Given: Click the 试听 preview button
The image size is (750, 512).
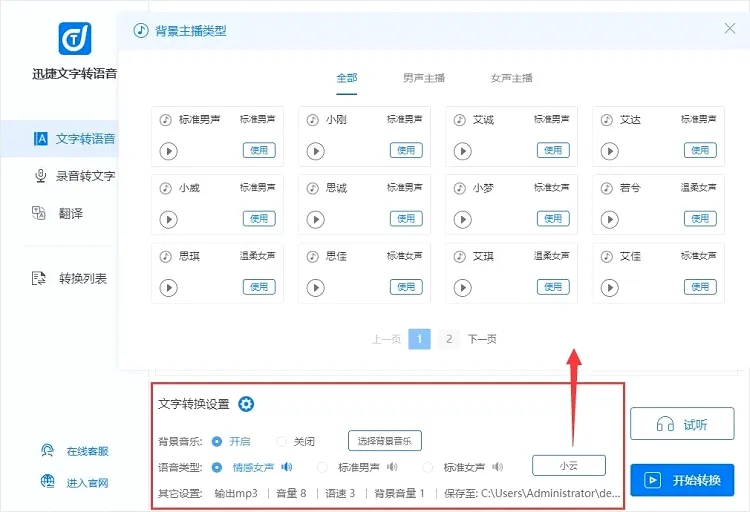Looking at the screenshot, I should coord(682,423).
